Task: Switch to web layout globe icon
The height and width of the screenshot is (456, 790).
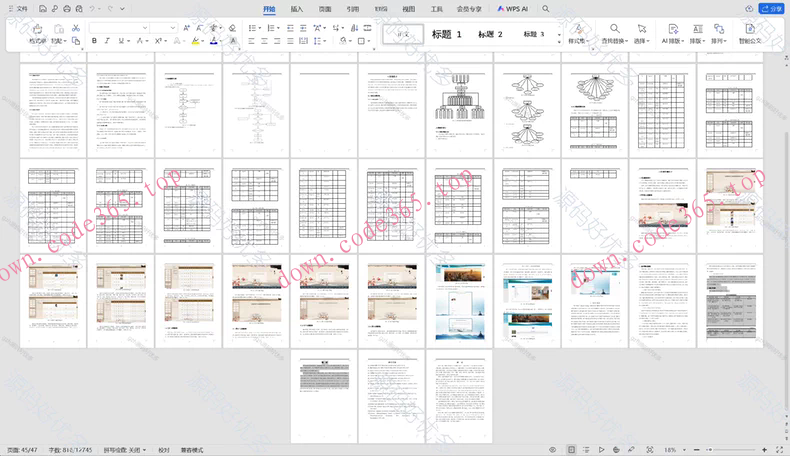Action: (616, 449)
